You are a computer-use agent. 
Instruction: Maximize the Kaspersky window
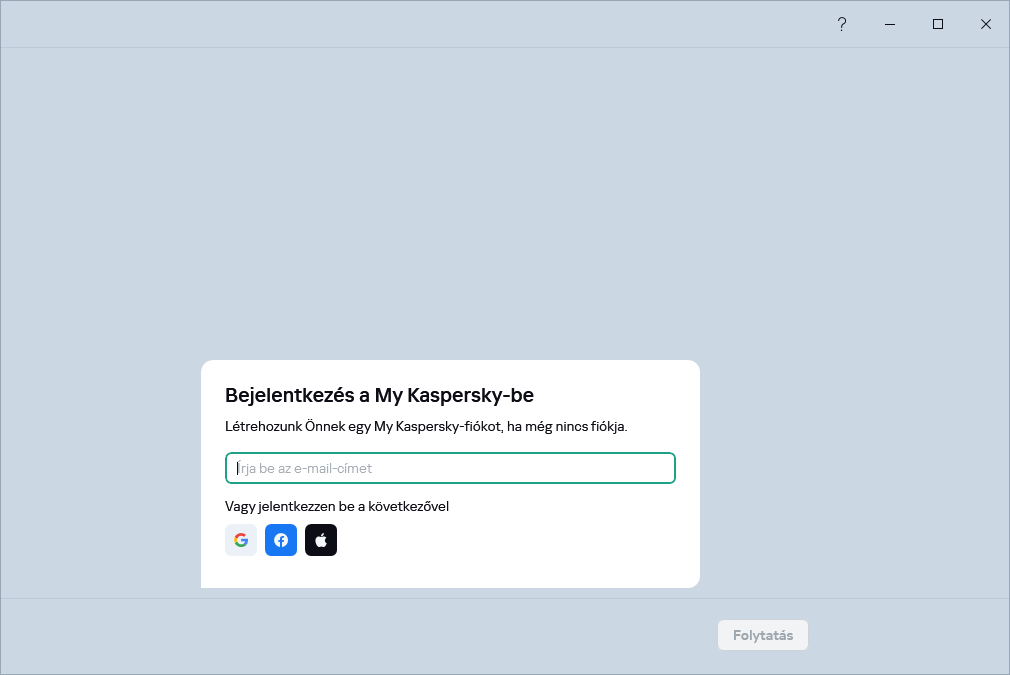click(x=938, y=24)
